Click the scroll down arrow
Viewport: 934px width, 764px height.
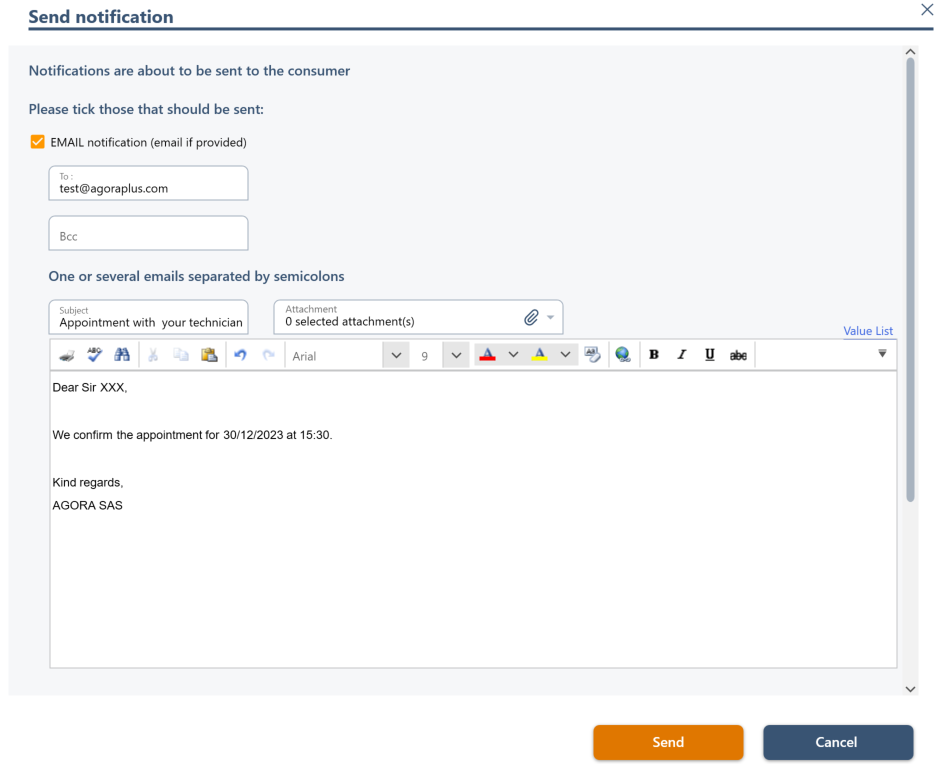click(x=910, y=689)
